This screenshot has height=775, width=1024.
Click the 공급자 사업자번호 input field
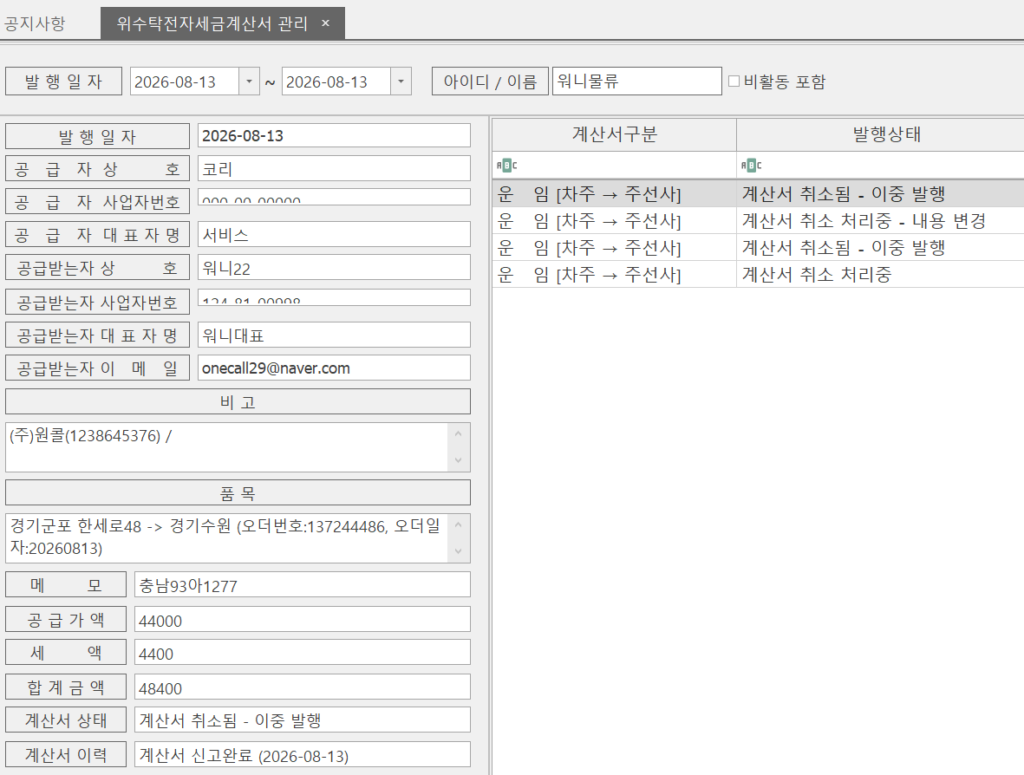(334, 197)
